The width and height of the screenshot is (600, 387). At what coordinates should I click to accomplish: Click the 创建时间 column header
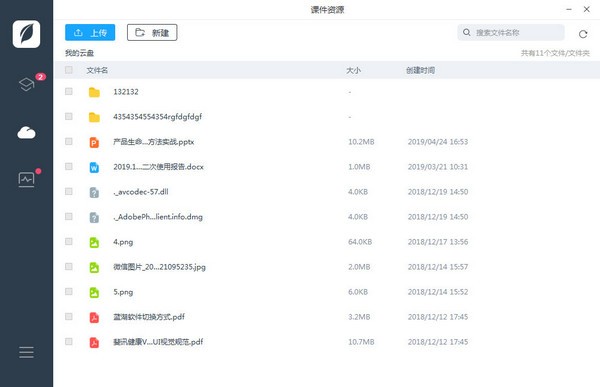[420, 70]
